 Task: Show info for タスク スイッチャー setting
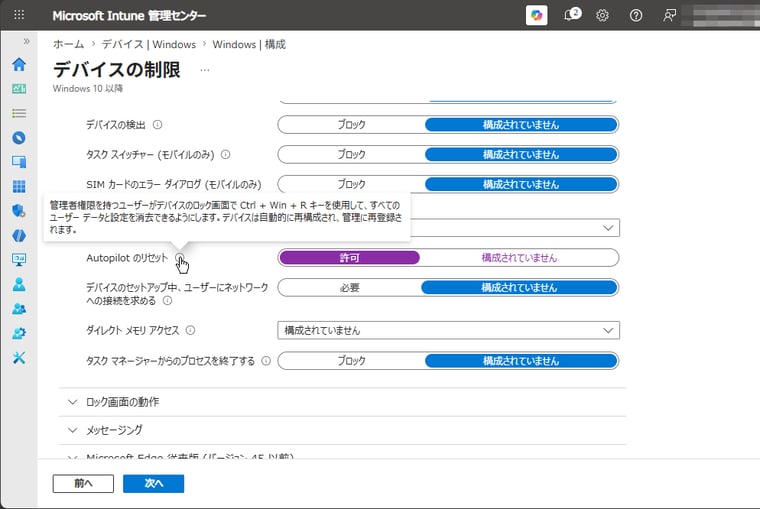click(225, 155)
